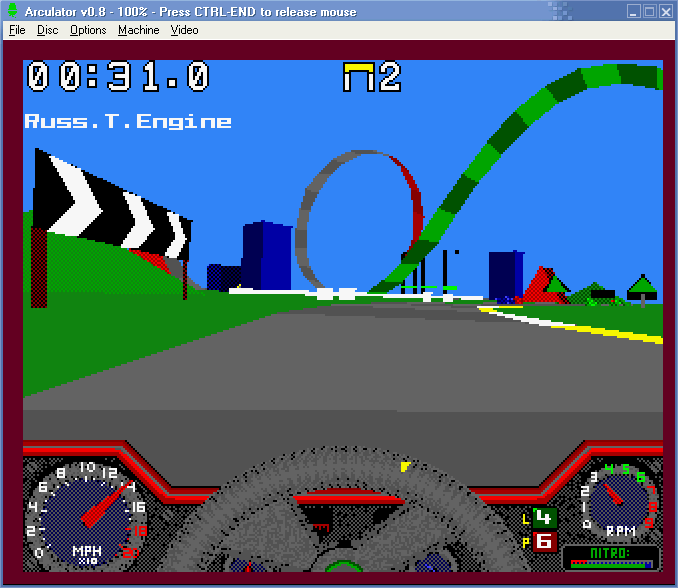Close the Arculator emulator window
The image size is (678, 588).
tap(665, 11)
